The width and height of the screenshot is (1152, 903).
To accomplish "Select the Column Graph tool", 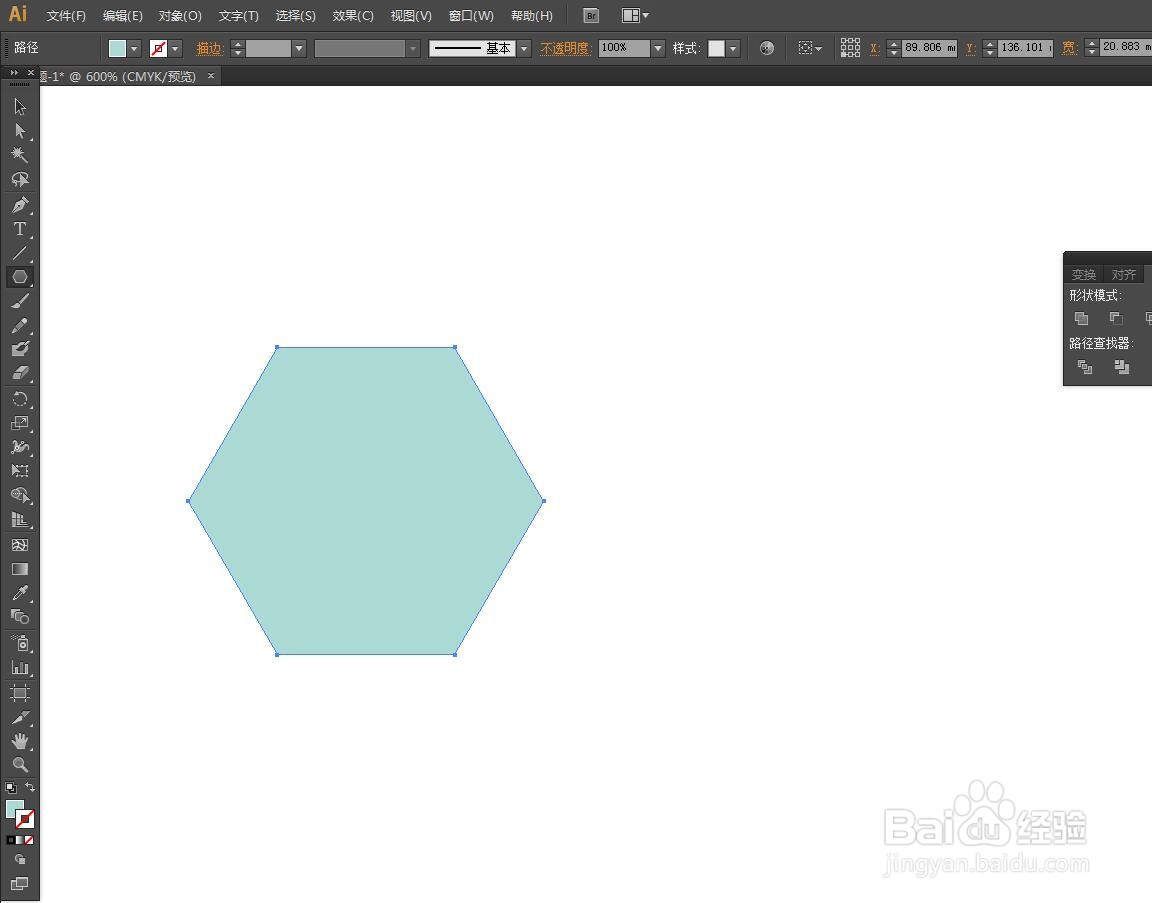I will [x=20, y=668].
